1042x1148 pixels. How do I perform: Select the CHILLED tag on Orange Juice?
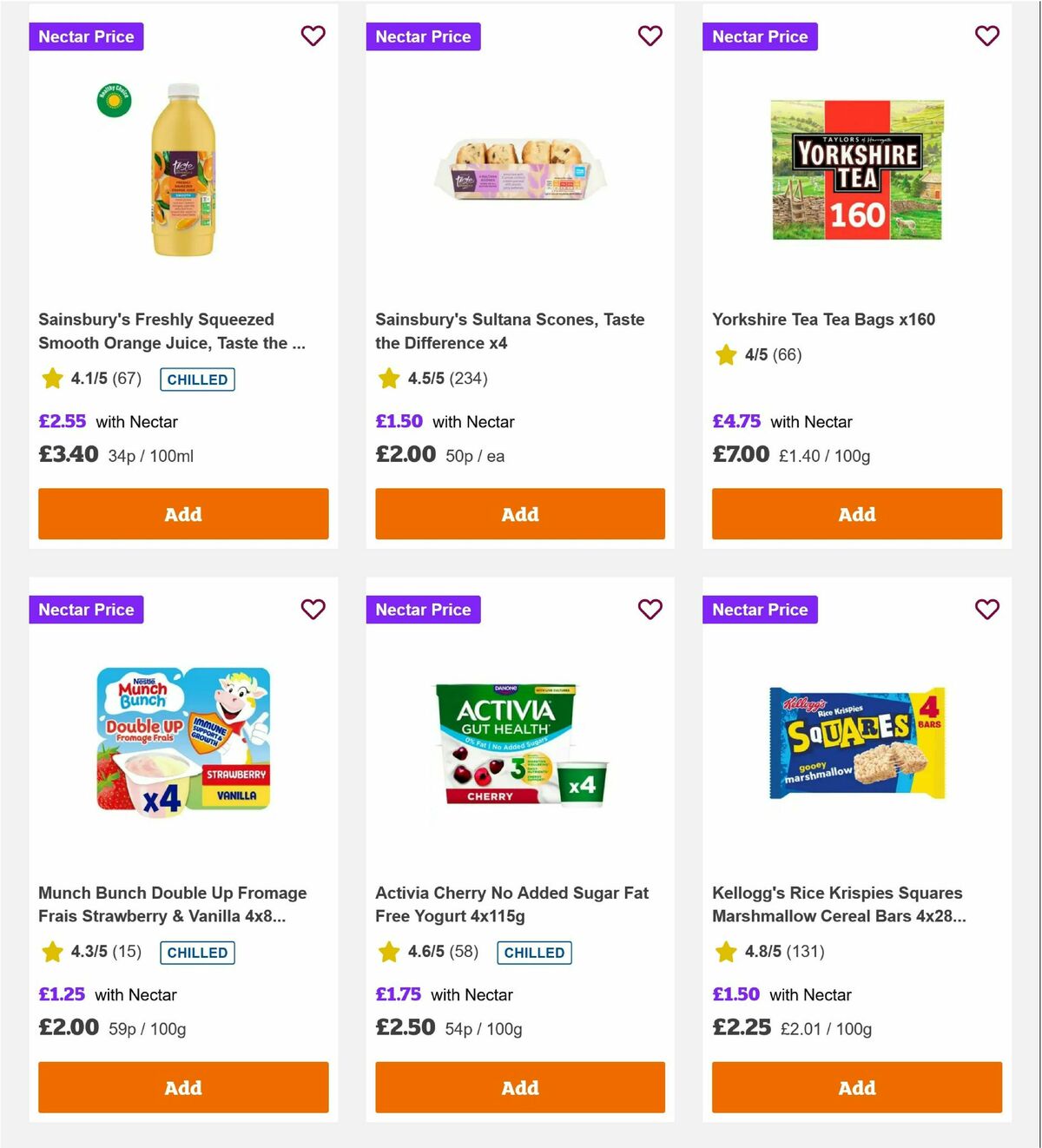coord(197,379)
